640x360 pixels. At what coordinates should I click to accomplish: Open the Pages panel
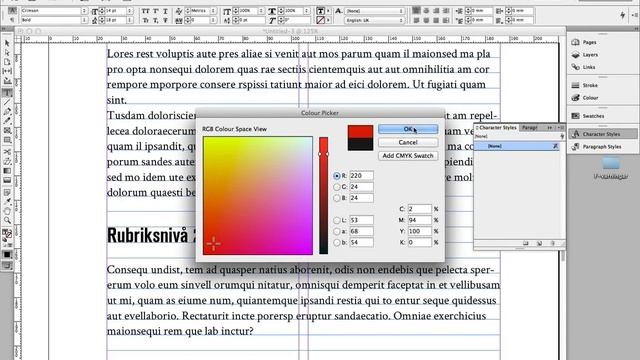[585, 42]
